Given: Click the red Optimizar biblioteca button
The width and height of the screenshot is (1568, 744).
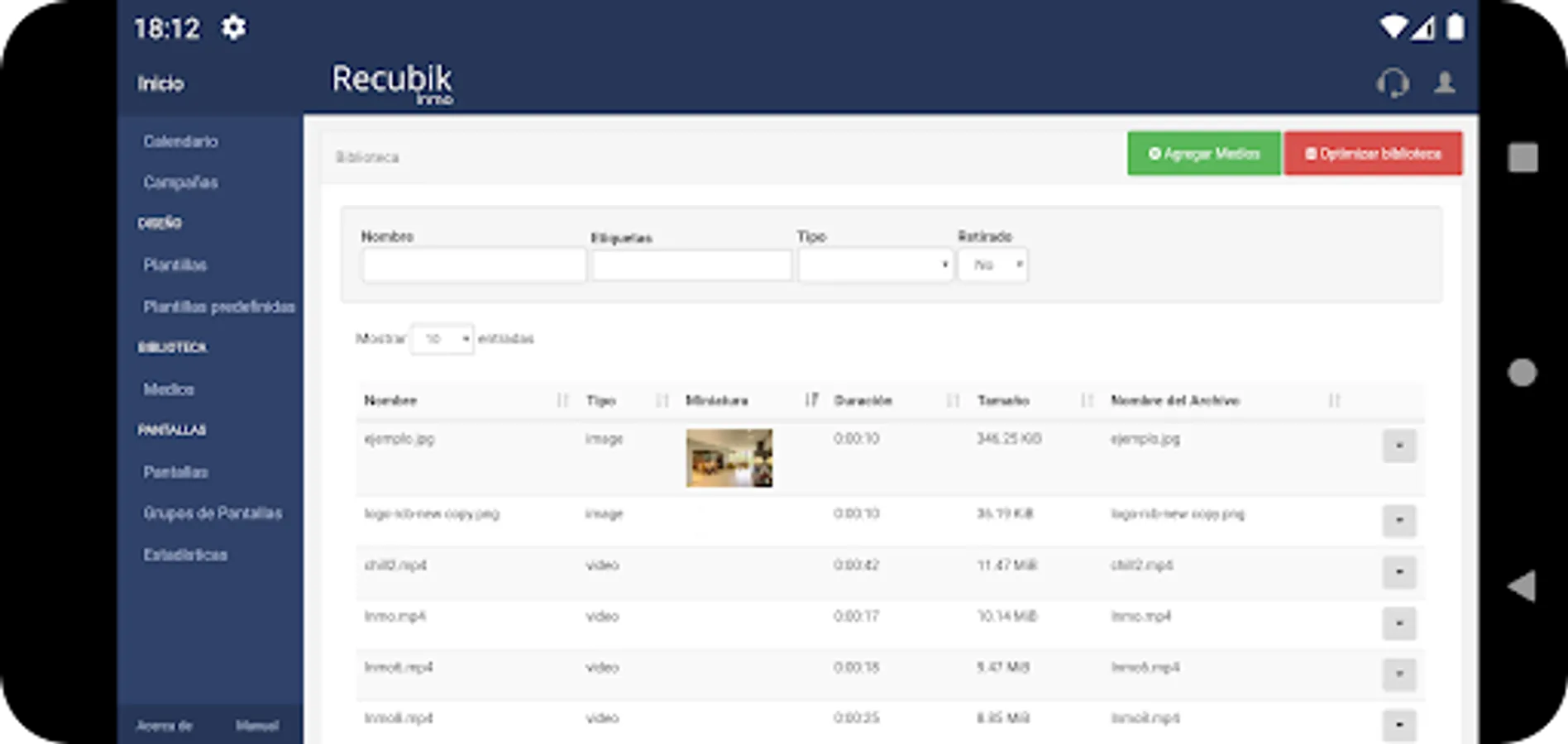Looking at the screenshot, I should 1373,154.
